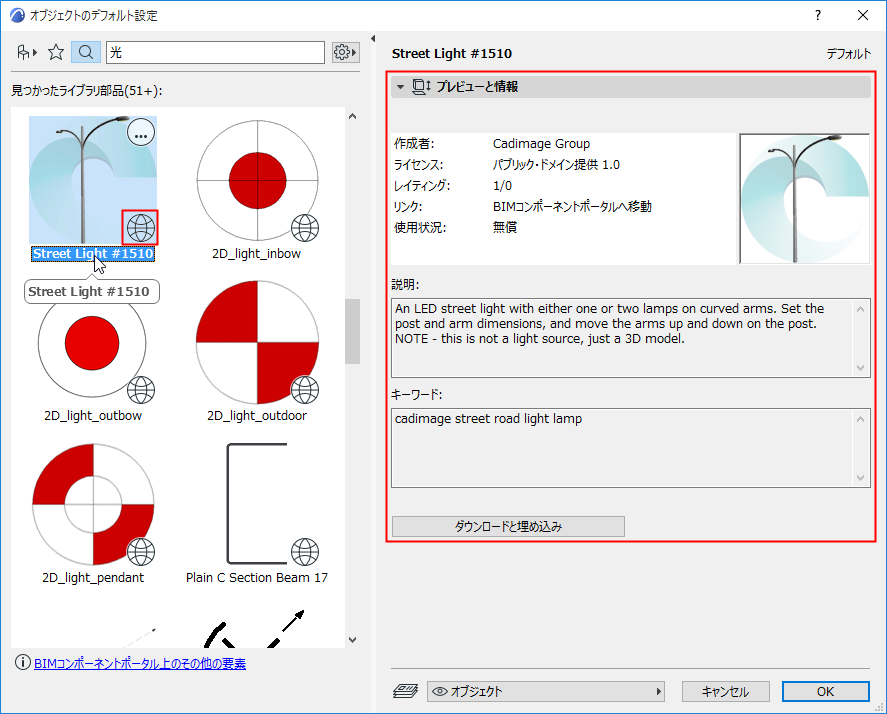Click the layer icon next to オブジェクト
887x714 pixels.
(406, 691)
